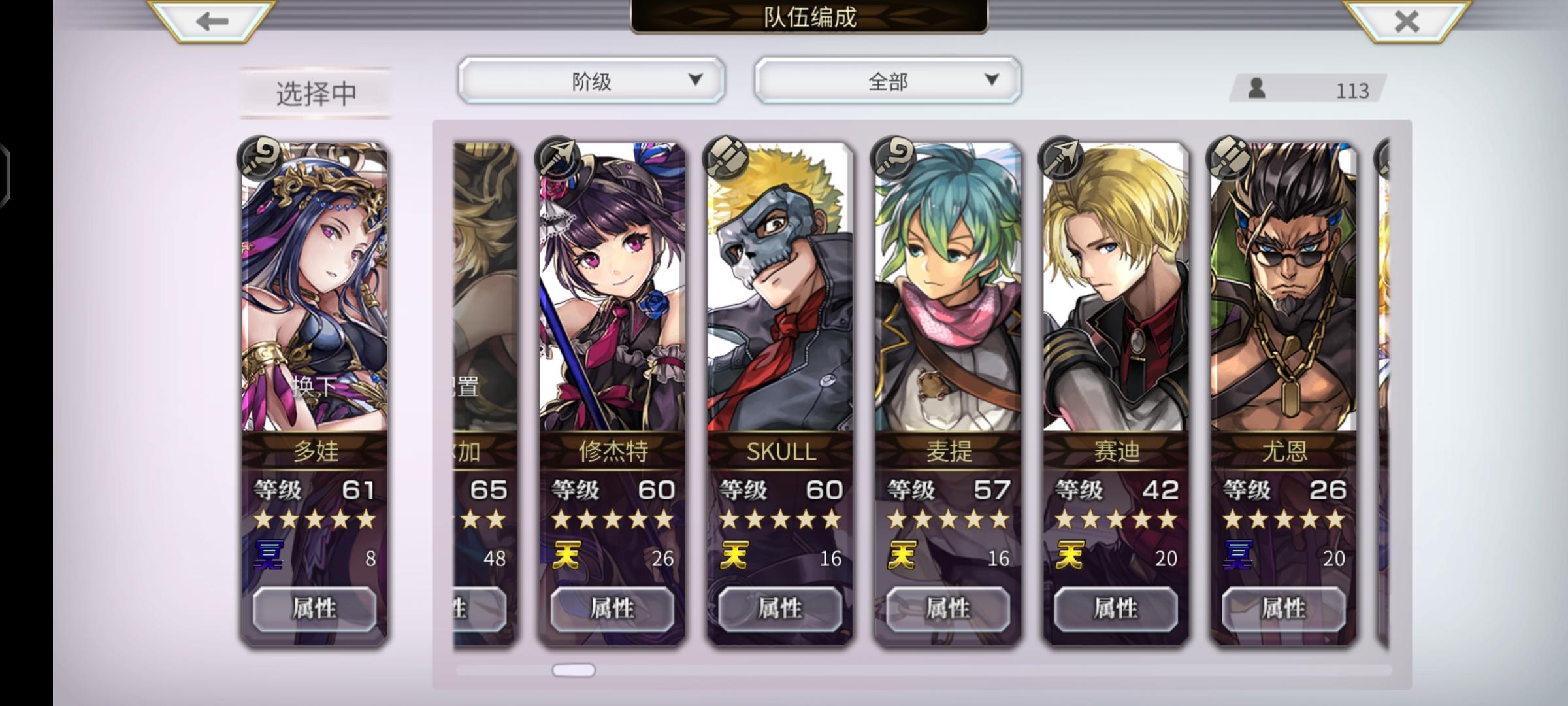
Task: Click the staff weapon icon on 多娃's card
Action: tap(259, 159)
